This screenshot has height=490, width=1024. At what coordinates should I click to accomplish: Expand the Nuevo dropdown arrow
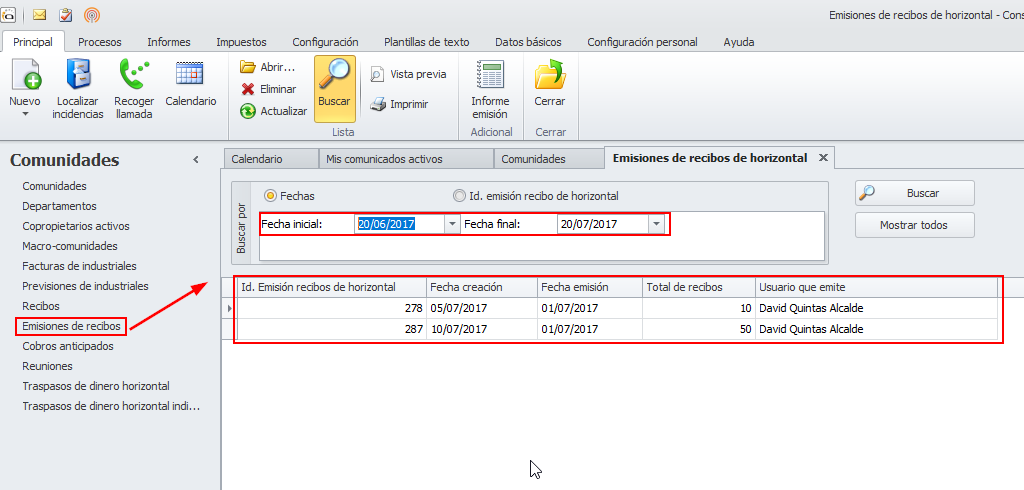coord(25,114)
